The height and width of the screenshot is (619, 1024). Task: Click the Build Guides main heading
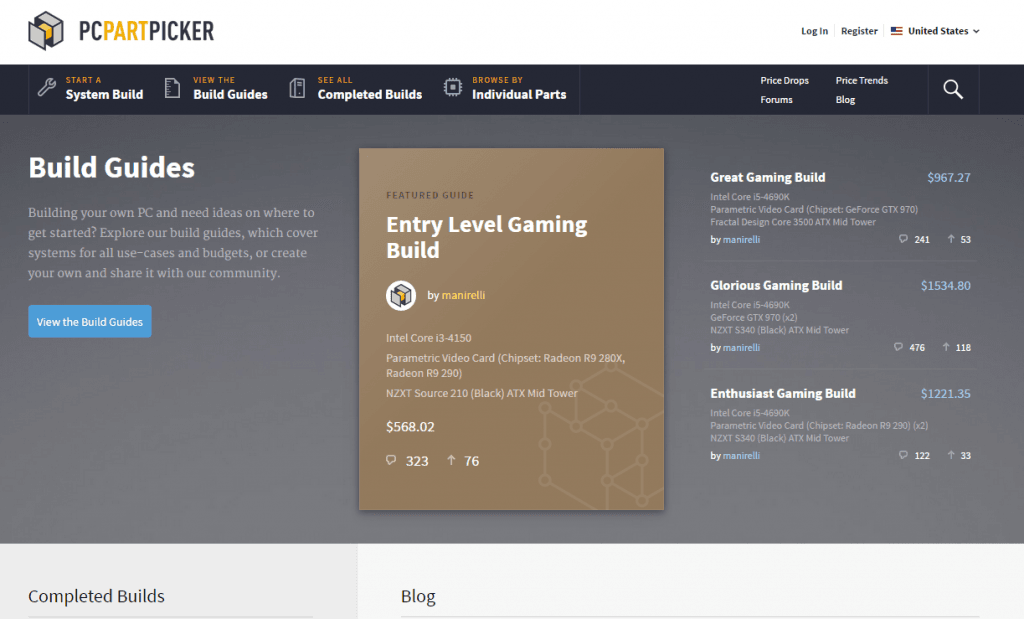[x=112, y=167]
